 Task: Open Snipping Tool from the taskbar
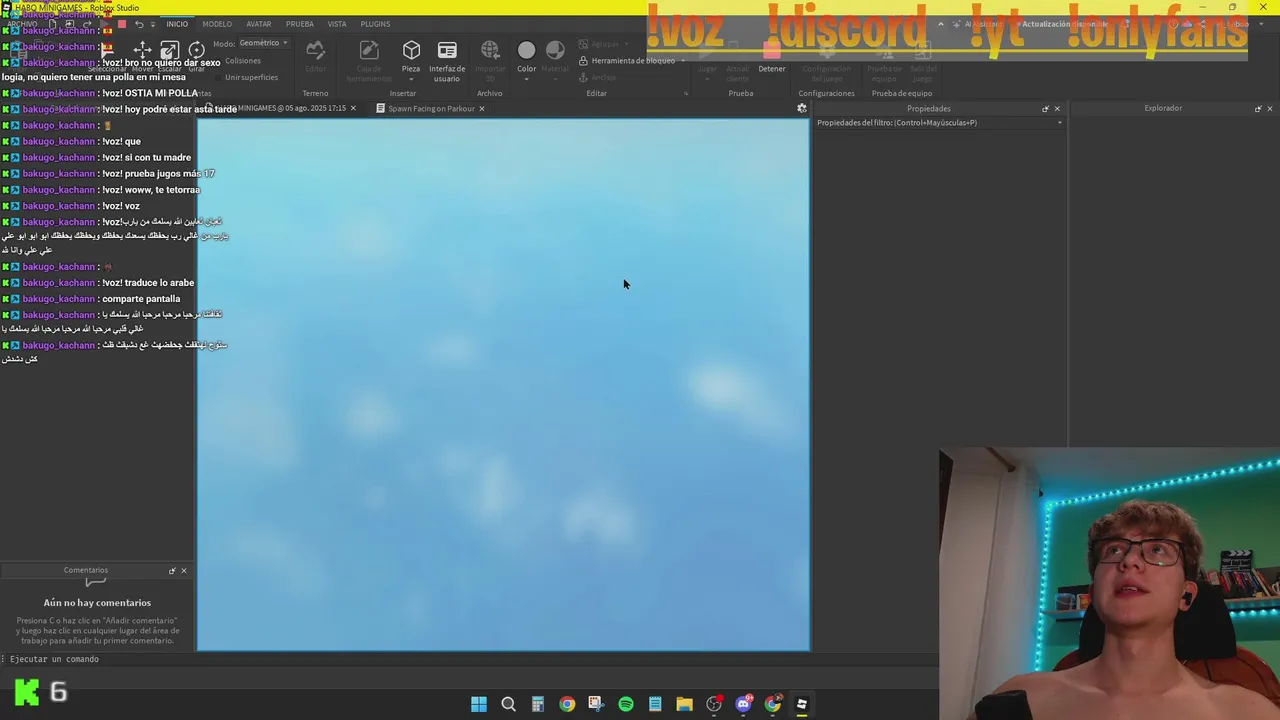(596, 704)
